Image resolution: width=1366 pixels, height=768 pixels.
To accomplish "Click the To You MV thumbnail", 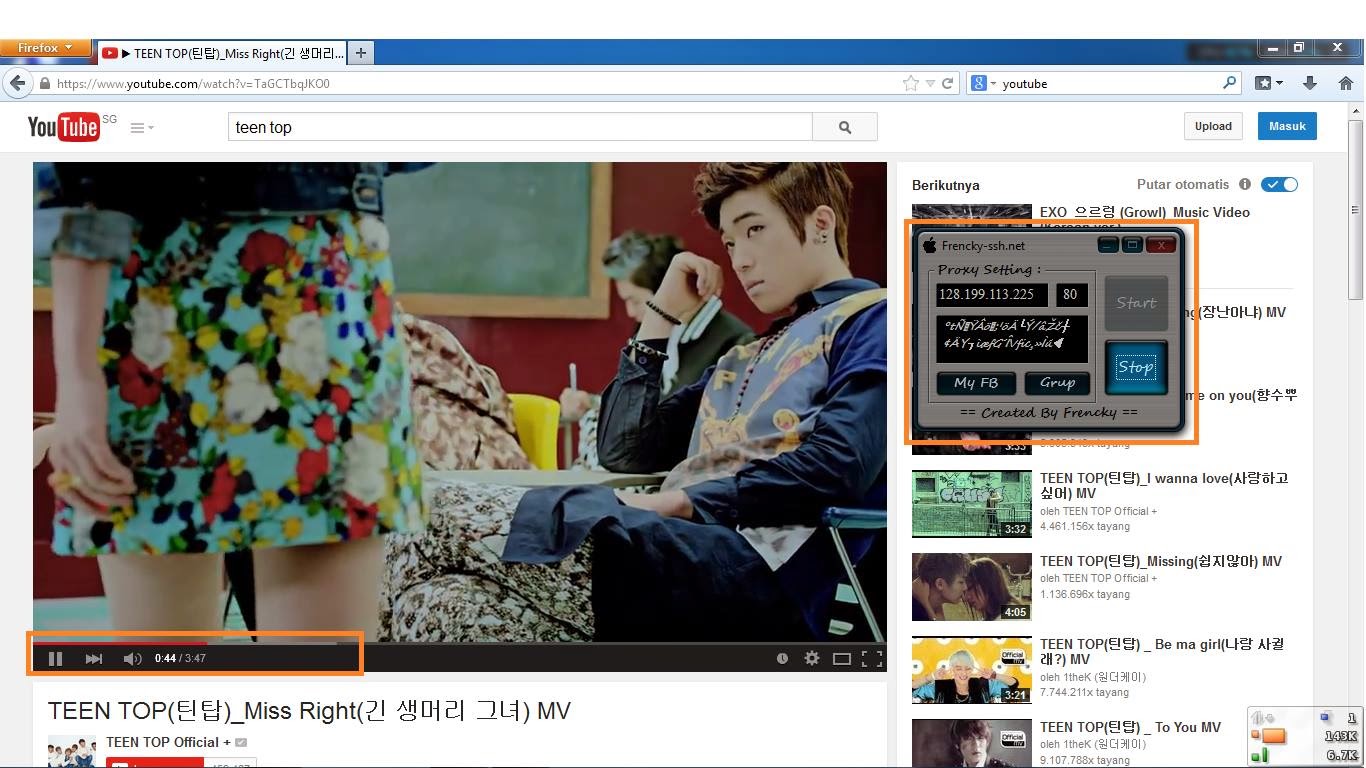I will [x=972, y=743].
